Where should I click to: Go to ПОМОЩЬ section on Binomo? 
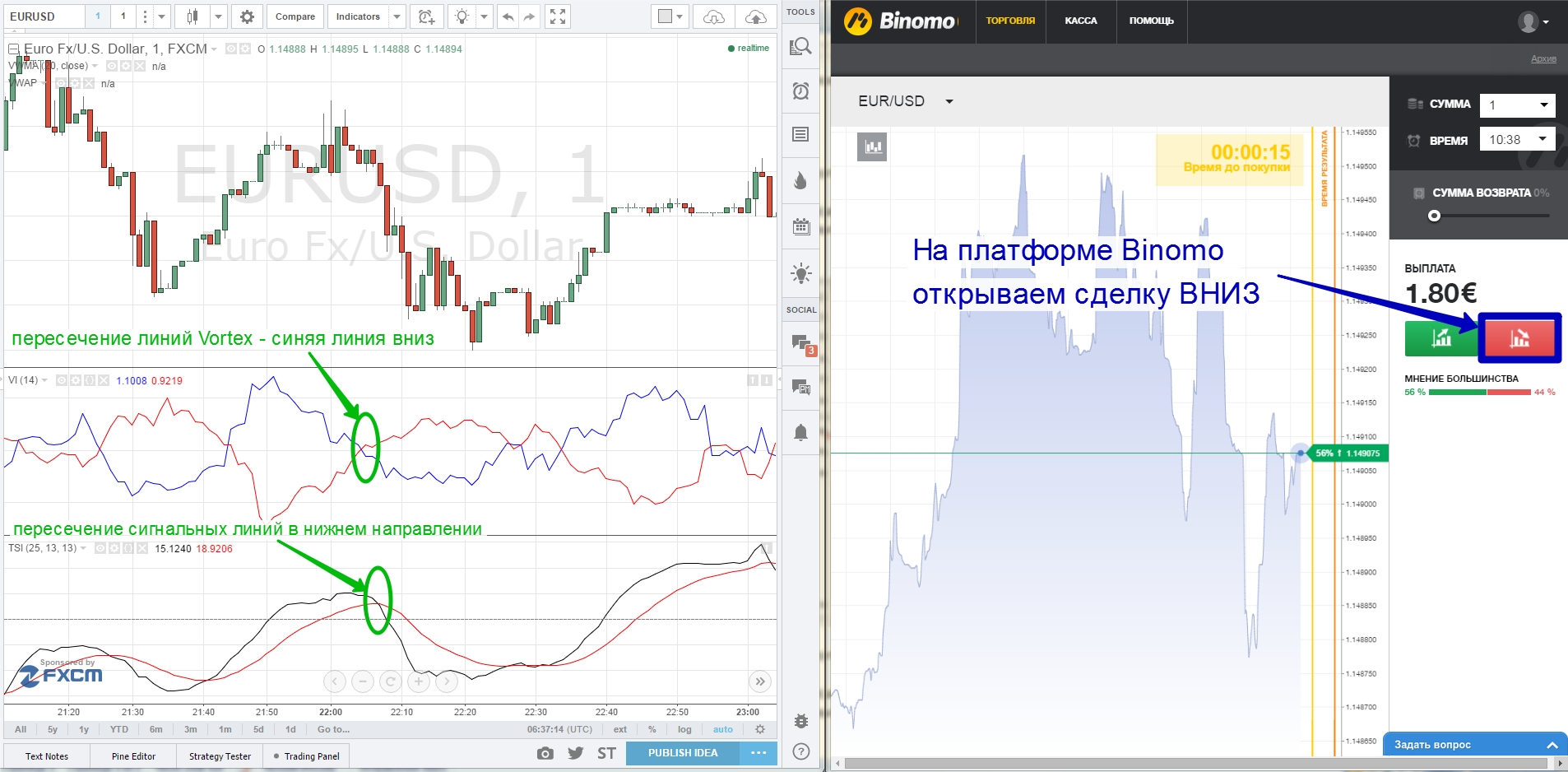(1152, 21)
